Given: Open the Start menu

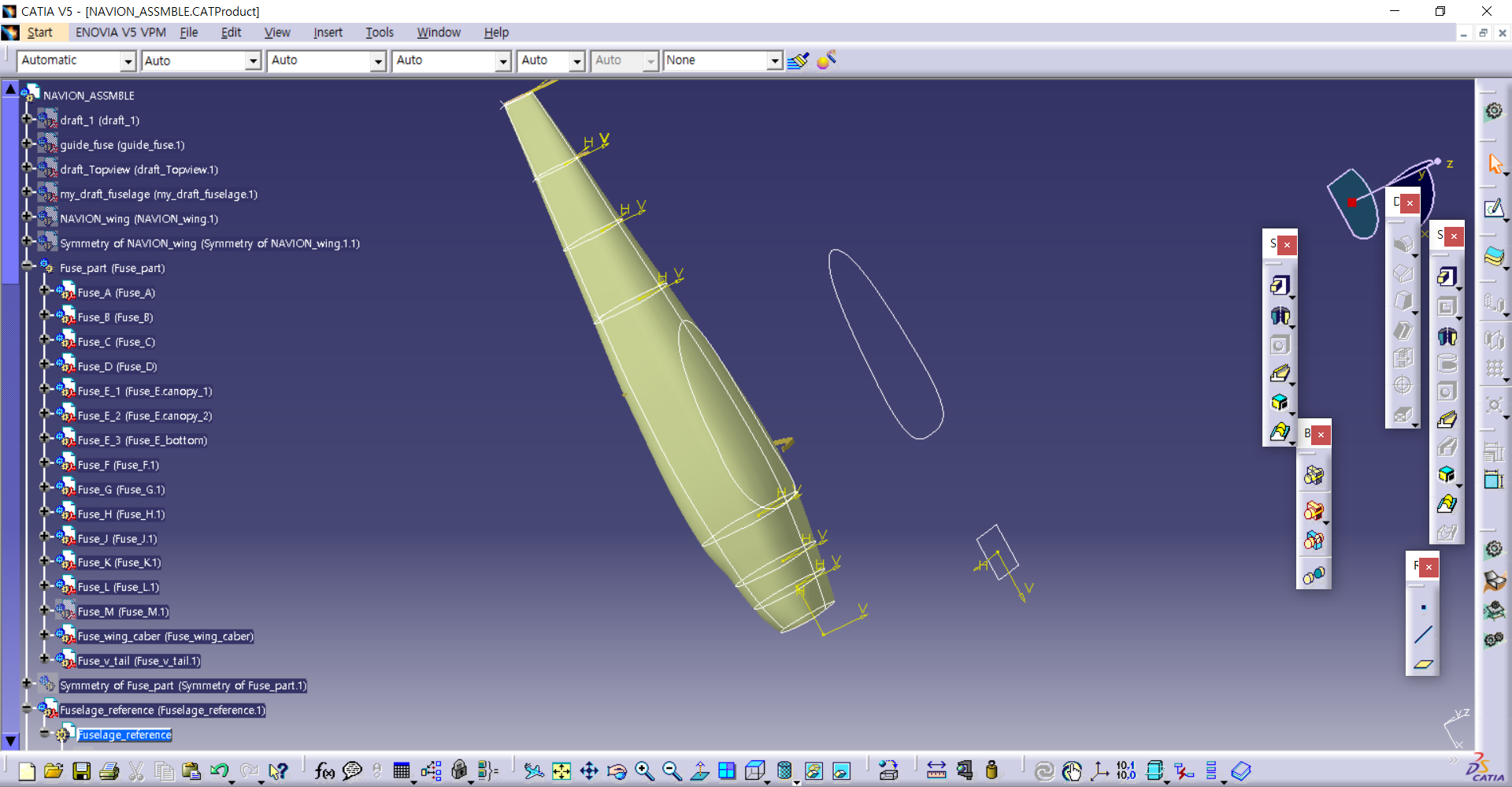Looking at the screenshot, I should pyautogui.click(x=39, y=32).
